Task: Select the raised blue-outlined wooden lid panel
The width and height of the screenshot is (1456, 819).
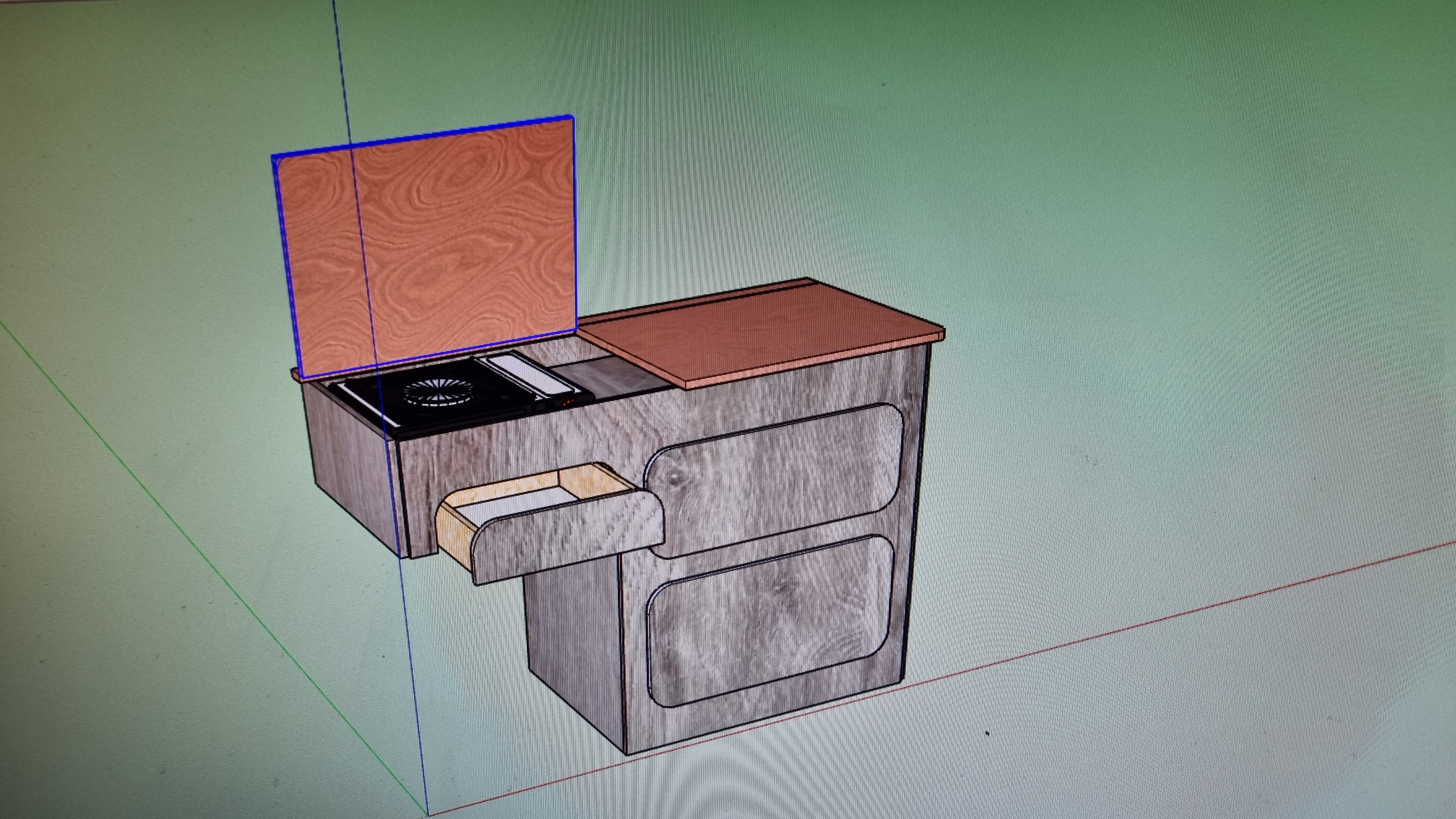Action: coord(425,247)
